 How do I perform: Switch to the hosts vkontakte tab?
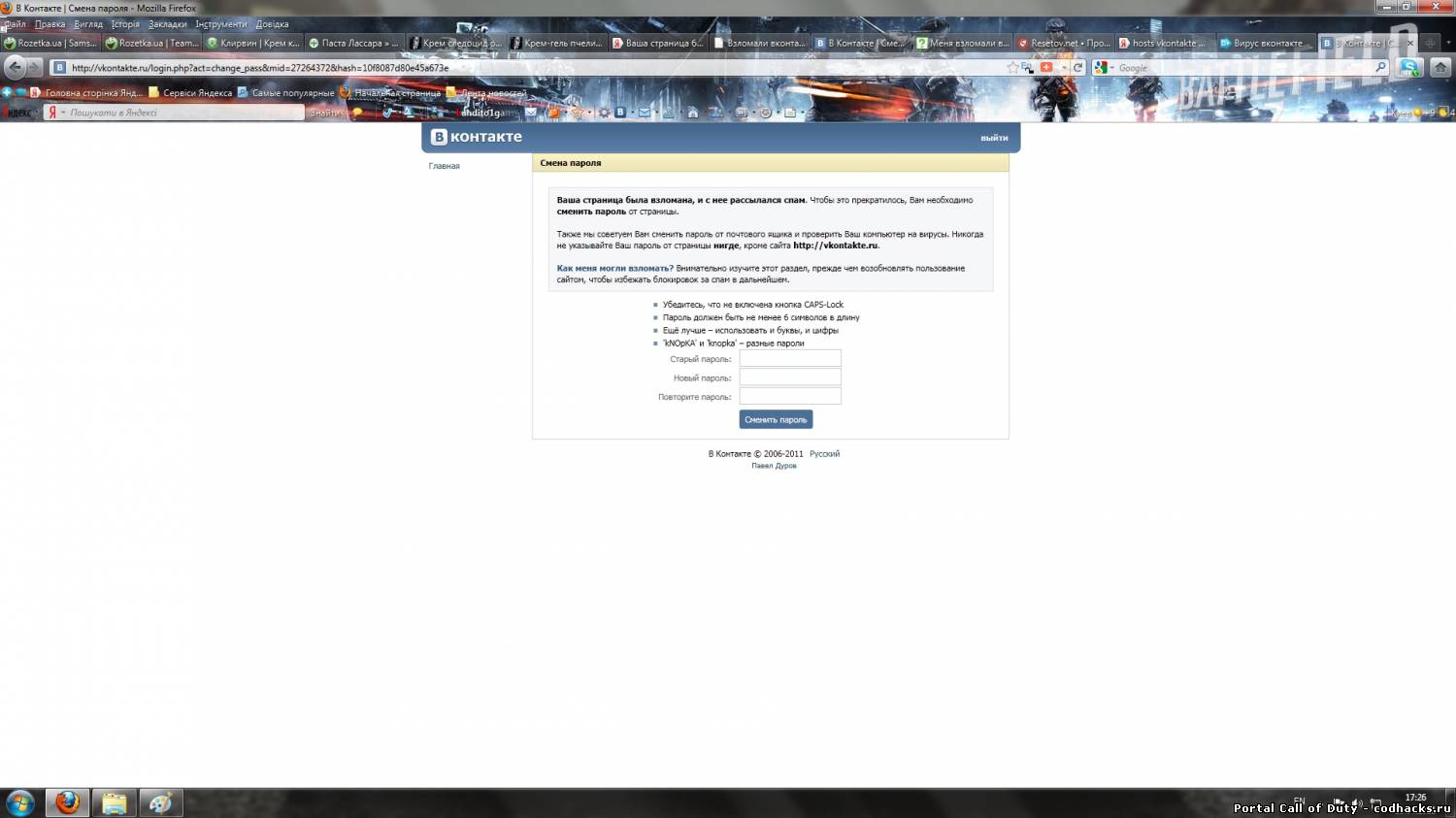[x=1165, y=43]
